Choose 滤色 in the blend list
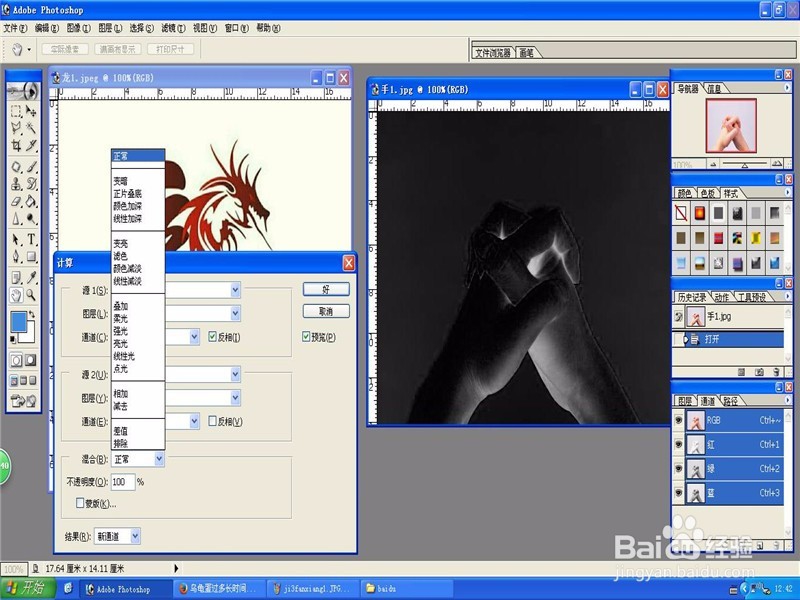Screen dimensions: 800x600 pos(120,256)
